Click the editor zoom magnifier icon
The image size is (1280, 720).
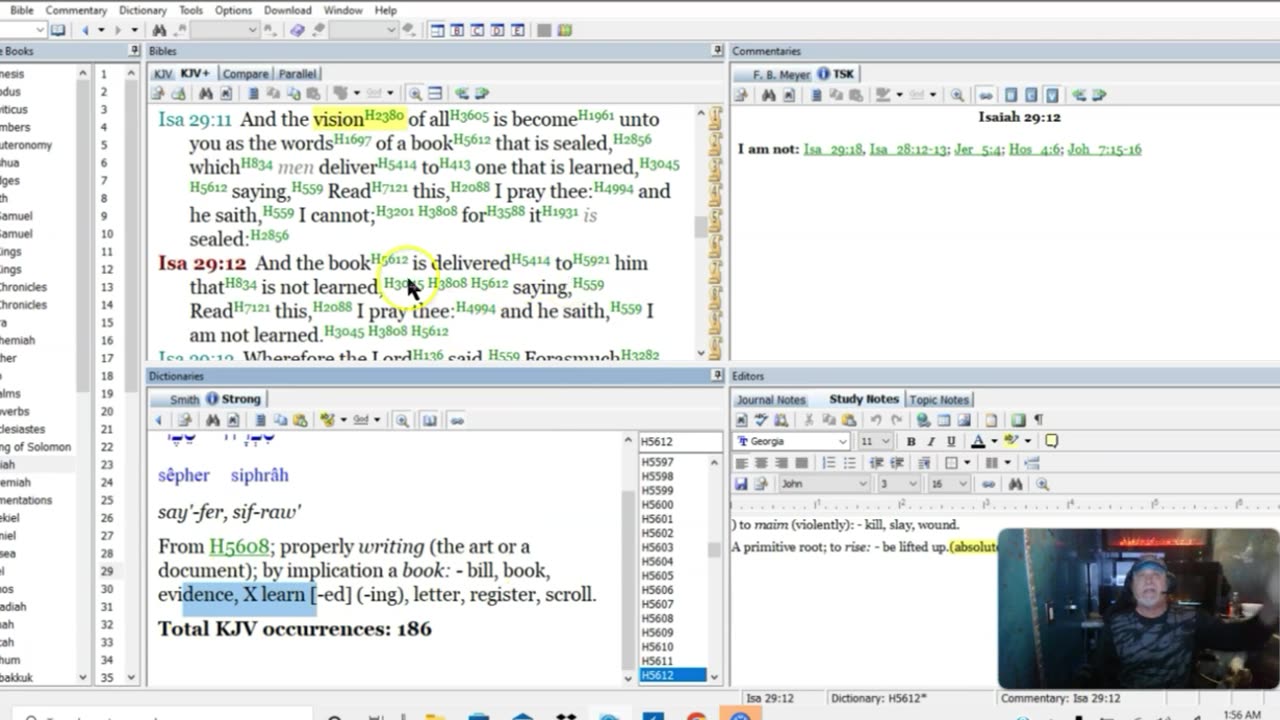1042,484
